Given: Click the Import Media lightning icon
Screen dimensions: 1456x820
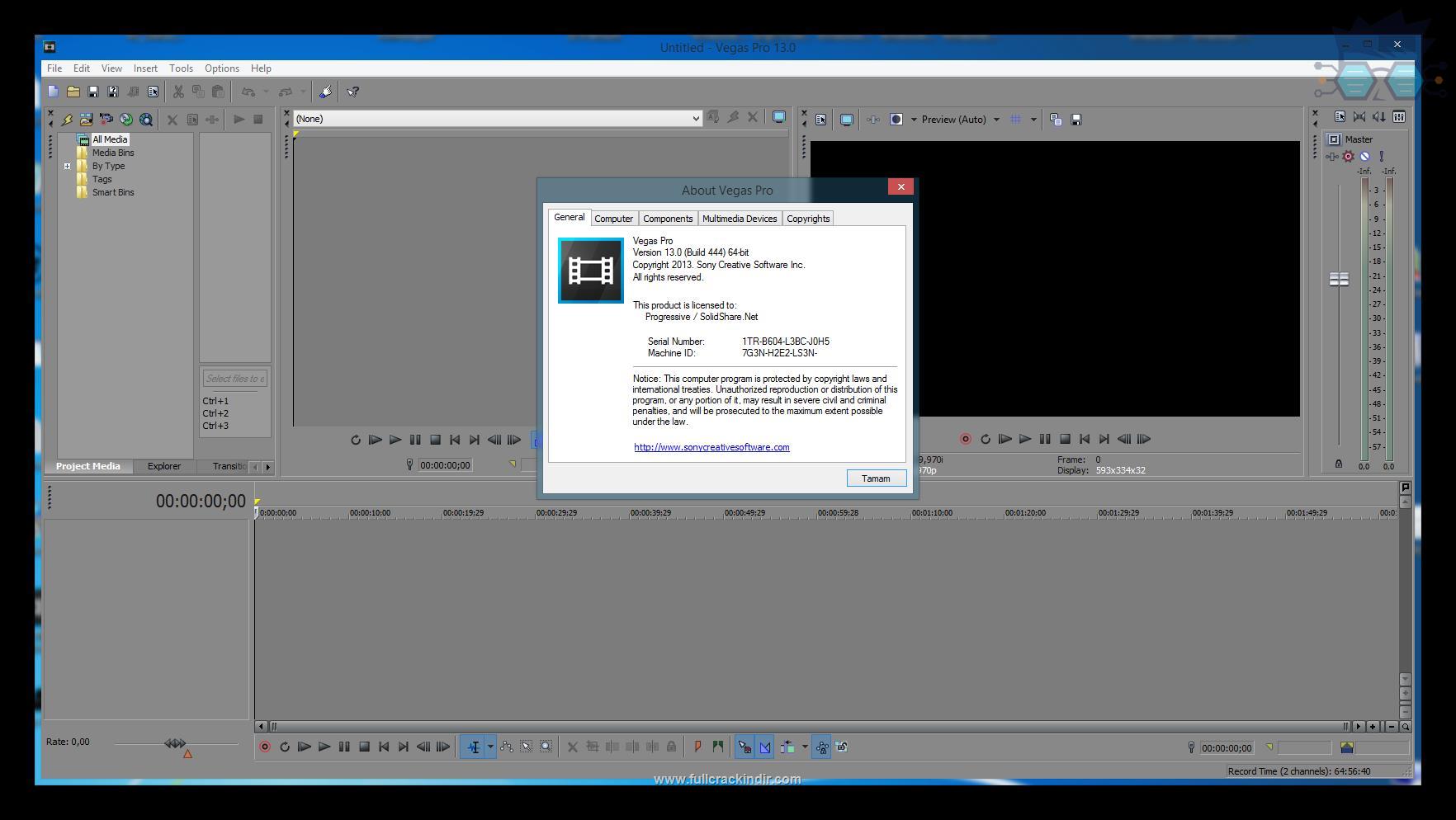Looking at the screenshot, I should pos(67,120).
